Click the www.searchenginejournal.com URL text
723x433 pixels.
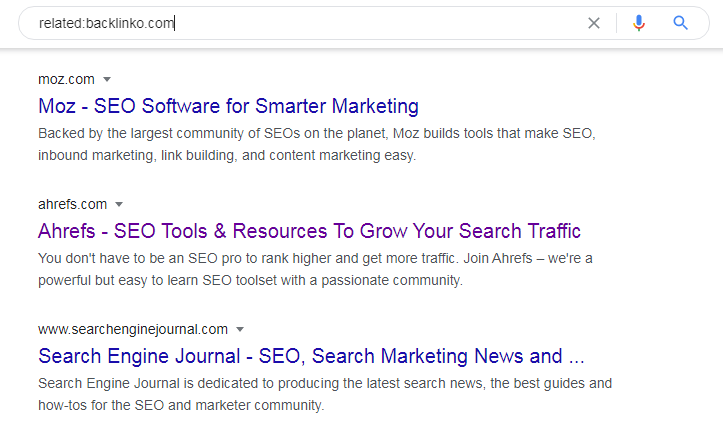133,329
